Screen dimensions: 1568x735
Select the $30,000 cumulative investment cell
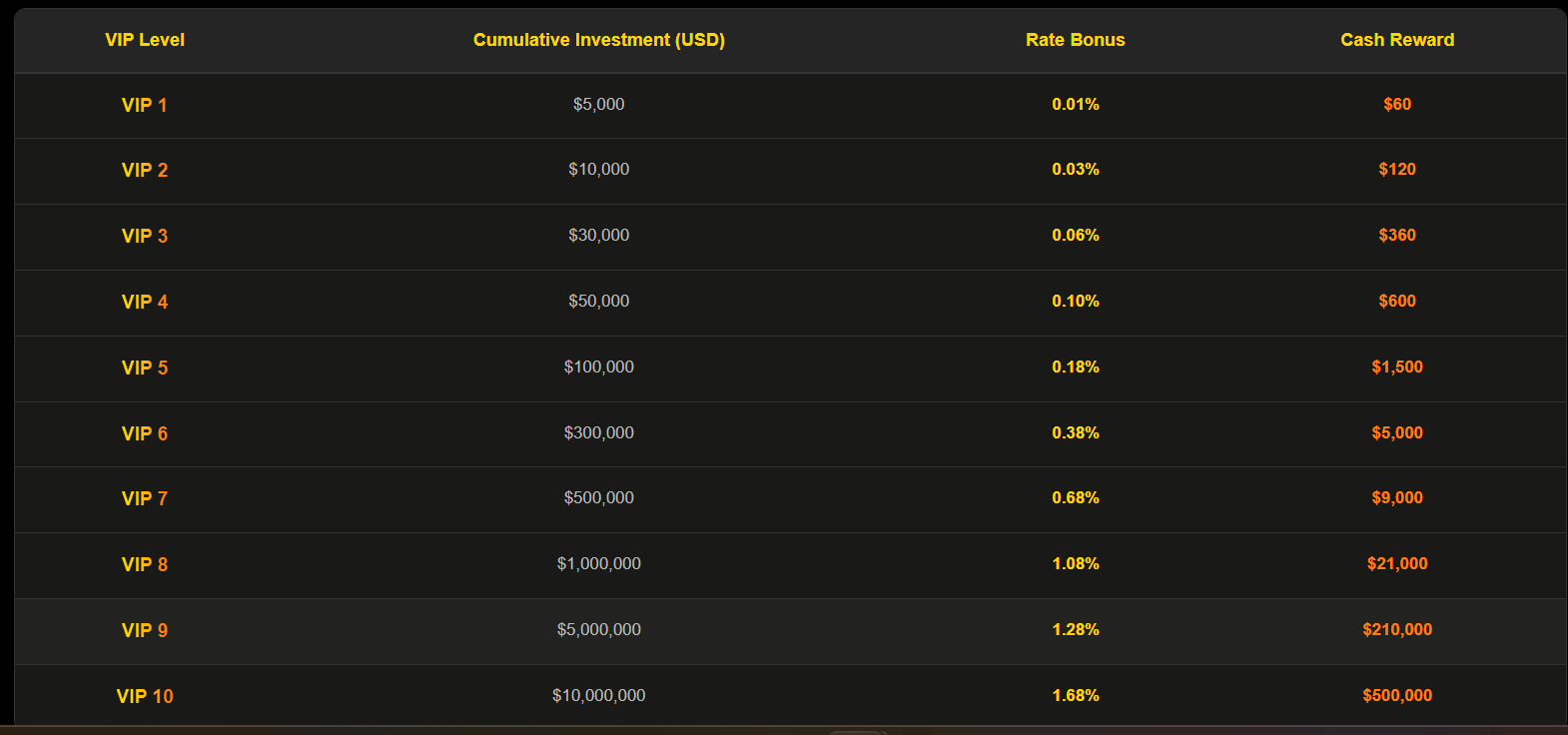point(598,235)
